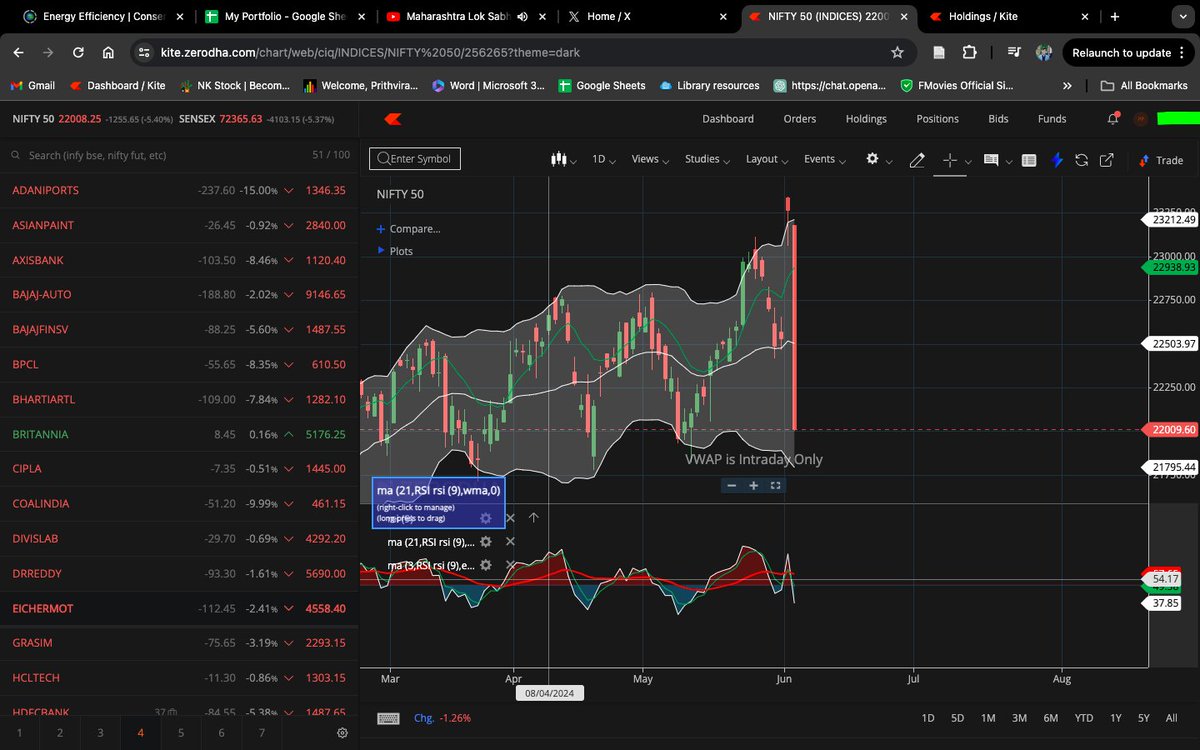
Task: Click the Kite logo
Action: [x=394, y=119]
